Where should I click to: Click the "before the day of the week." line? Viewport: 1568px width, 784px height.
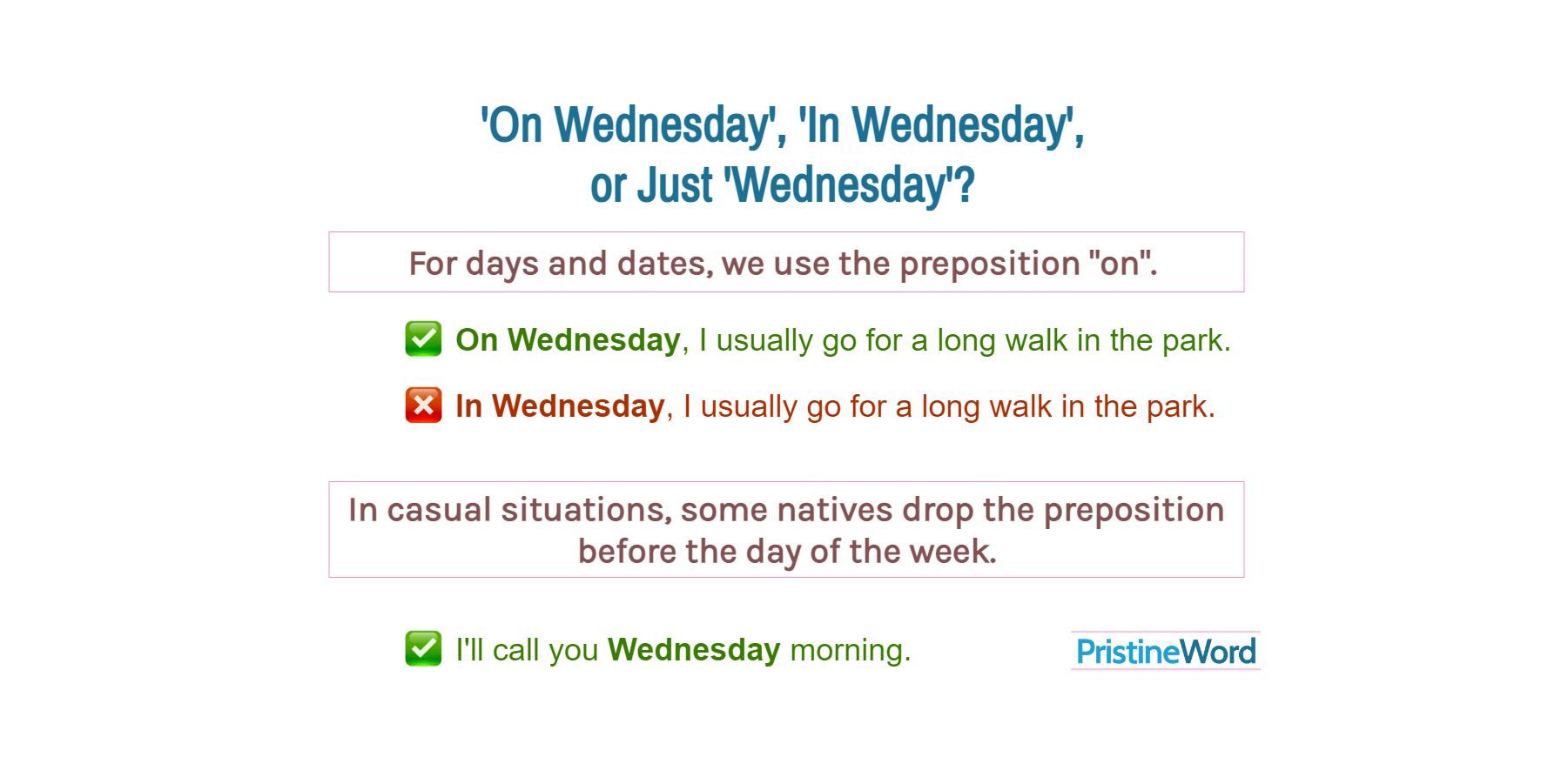pyautogui.click(x=786, y=552)
